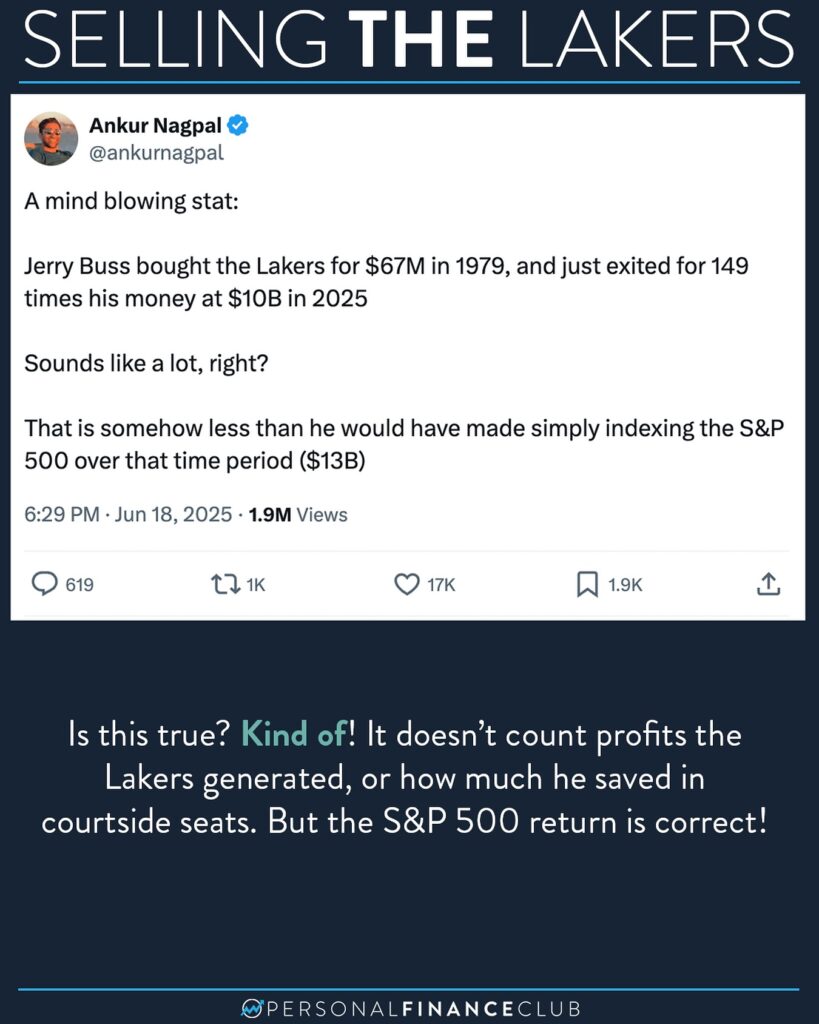Click the Jun 18, 2025 date
Viewport: 819px width, 1024px height.
coord(173,515)
